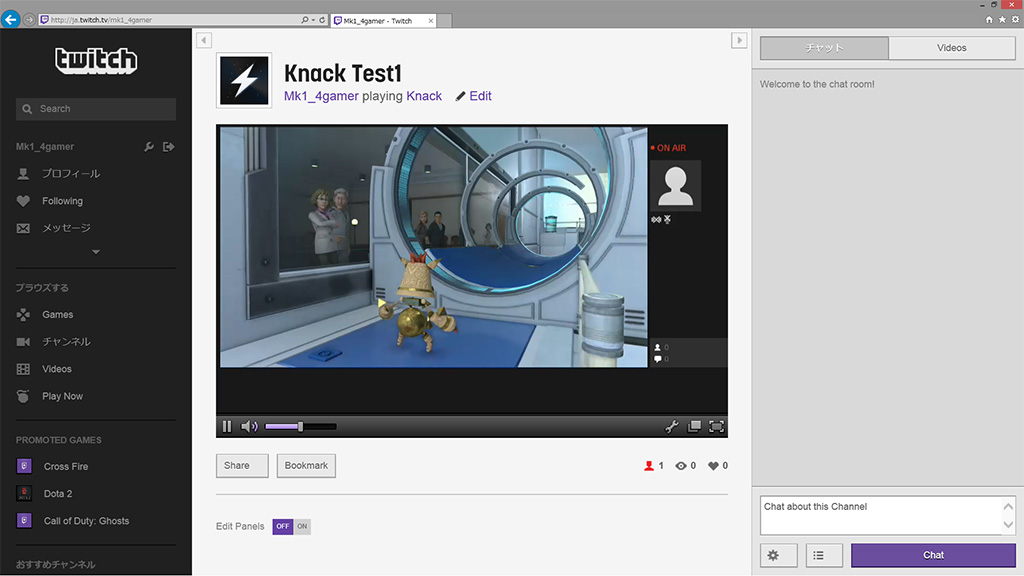Expand sidebar user menu down arrow
The image size is (1024, 576).
96,252
